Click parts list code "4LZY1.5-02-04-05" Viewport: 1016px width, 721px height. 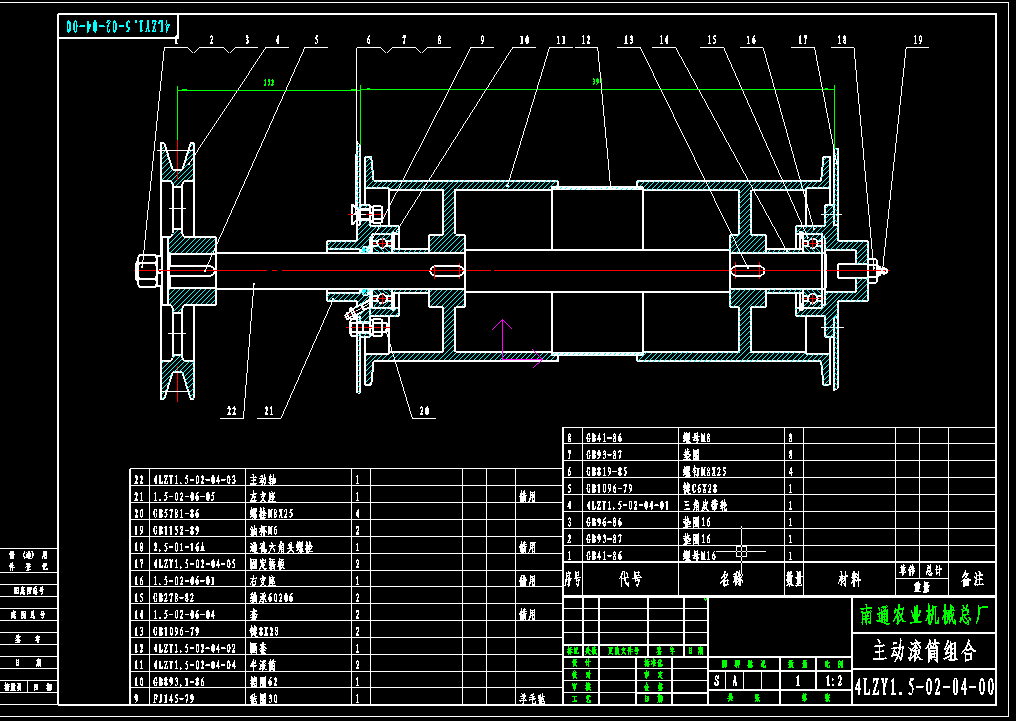pos(194,564)
